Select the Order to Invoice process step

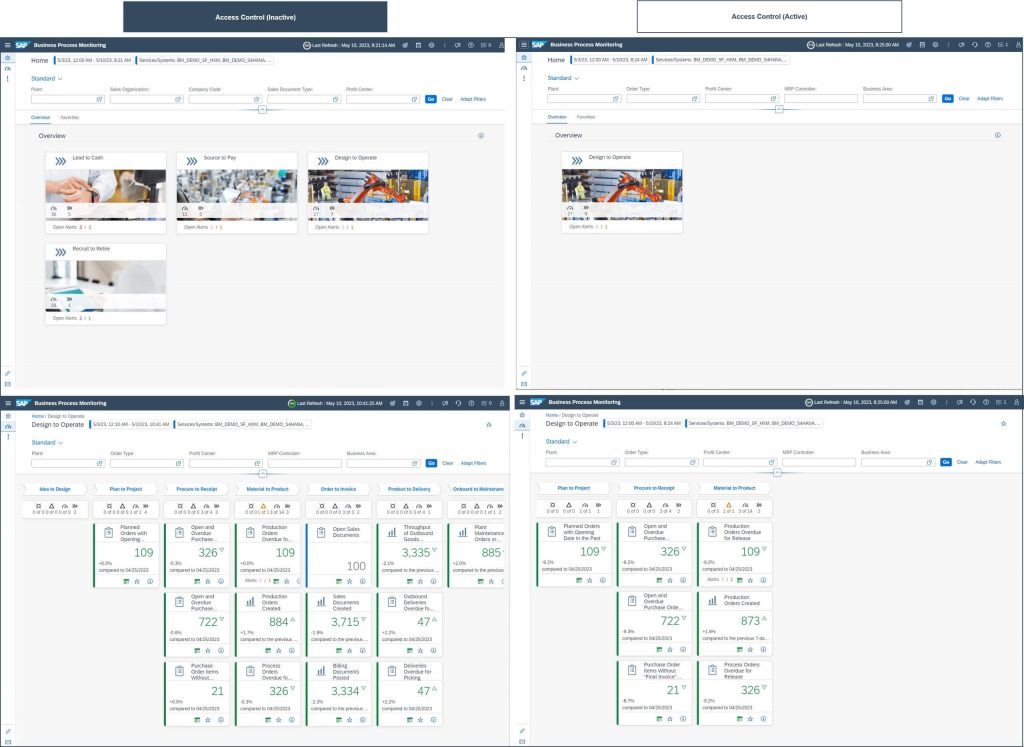[x=338, y=489]
